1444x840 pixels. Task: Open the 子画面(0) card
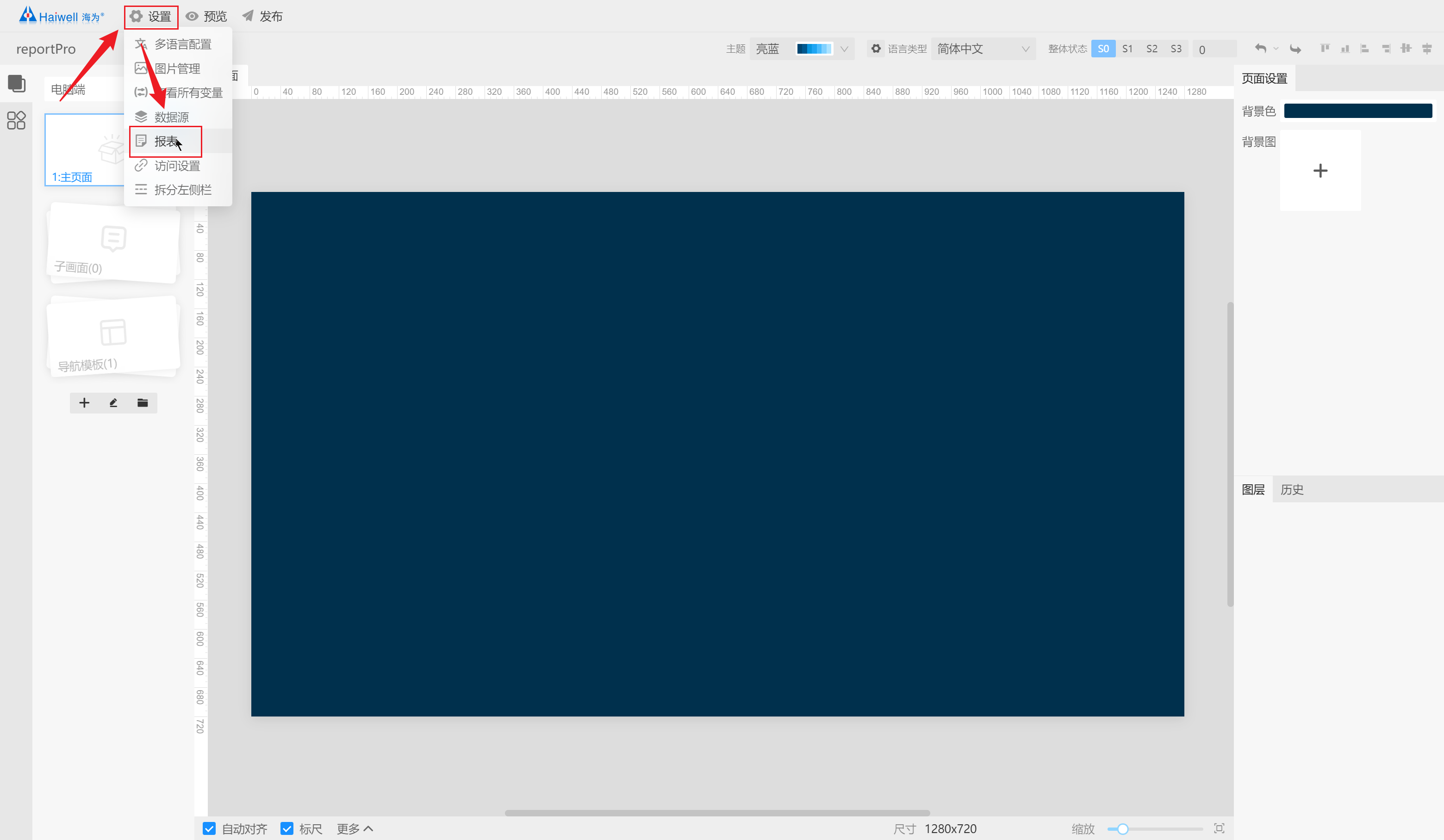pos(113,243)
